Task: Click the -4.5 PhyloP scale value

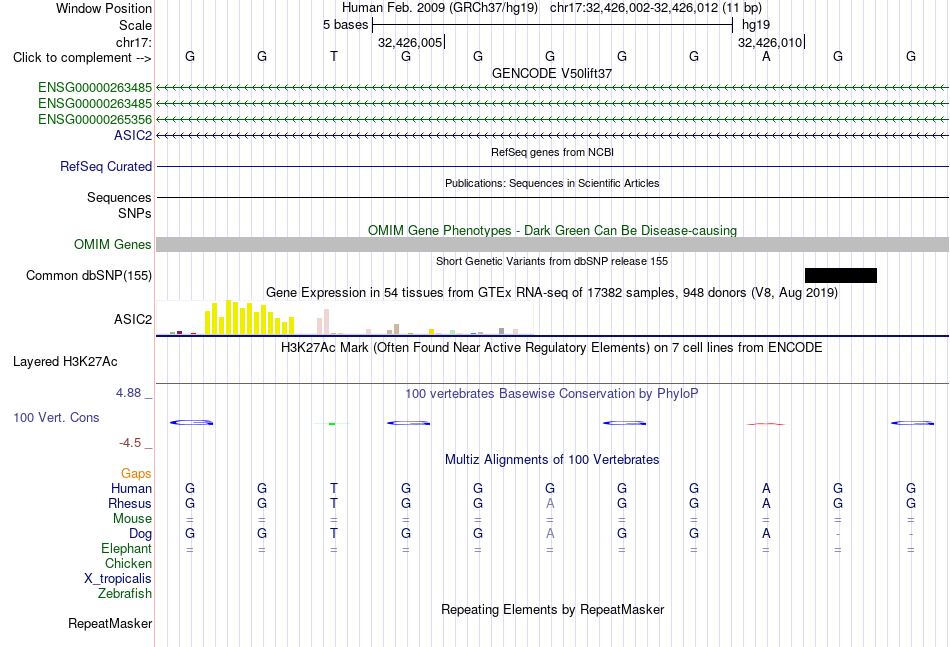Action: pos(130,443)
